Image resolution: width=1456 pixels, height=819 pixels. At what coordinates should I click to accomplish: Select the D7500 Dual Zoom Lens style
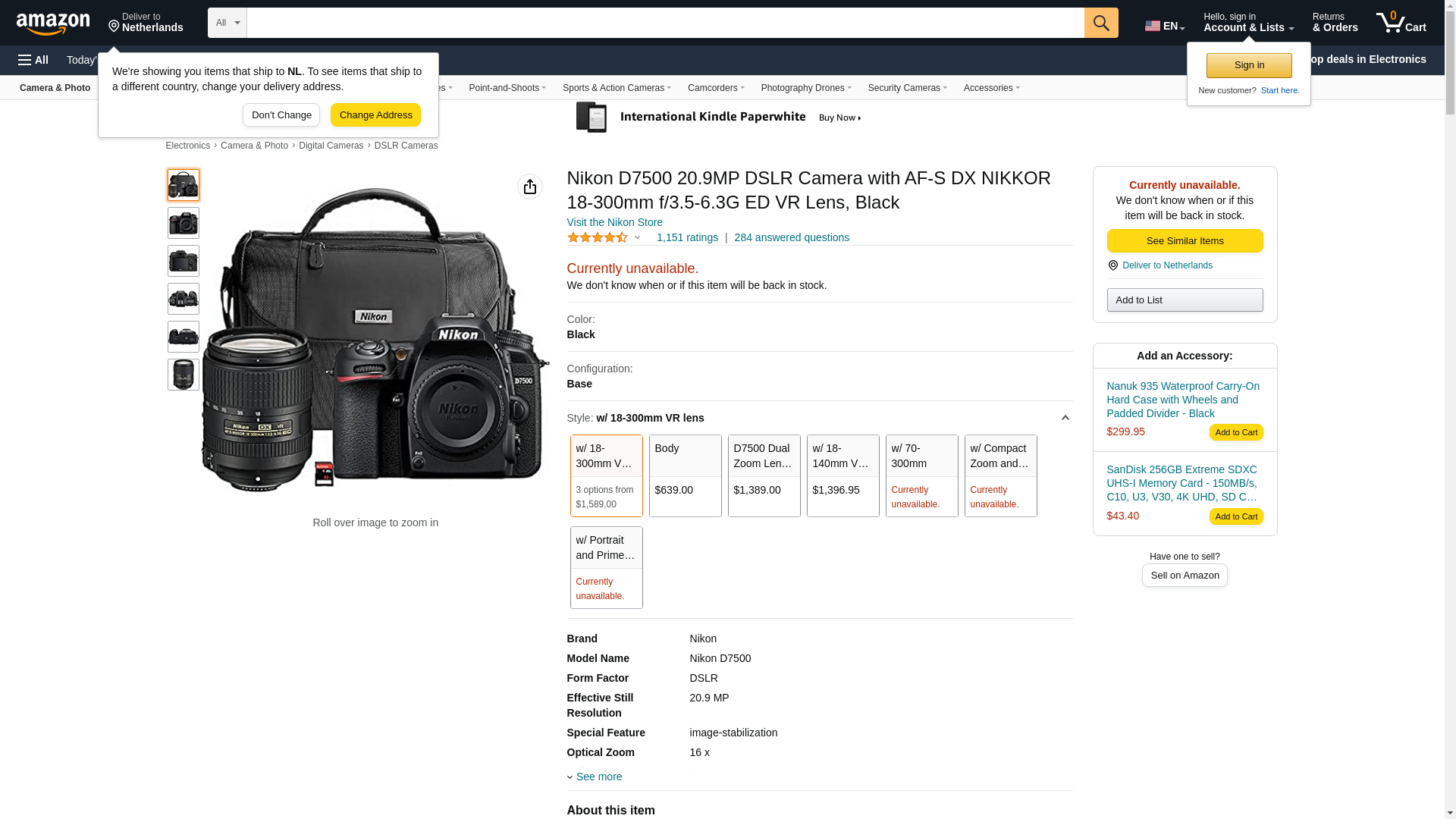pos(764,475)
